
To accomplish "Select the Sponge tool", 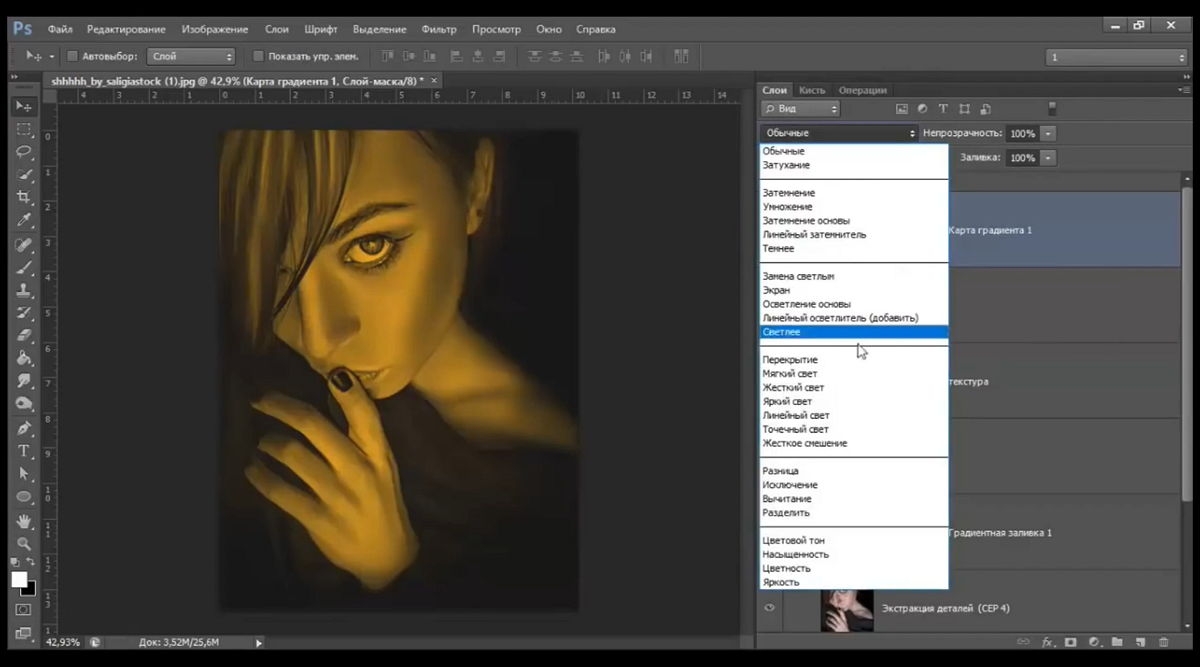I will coord(24,406).
